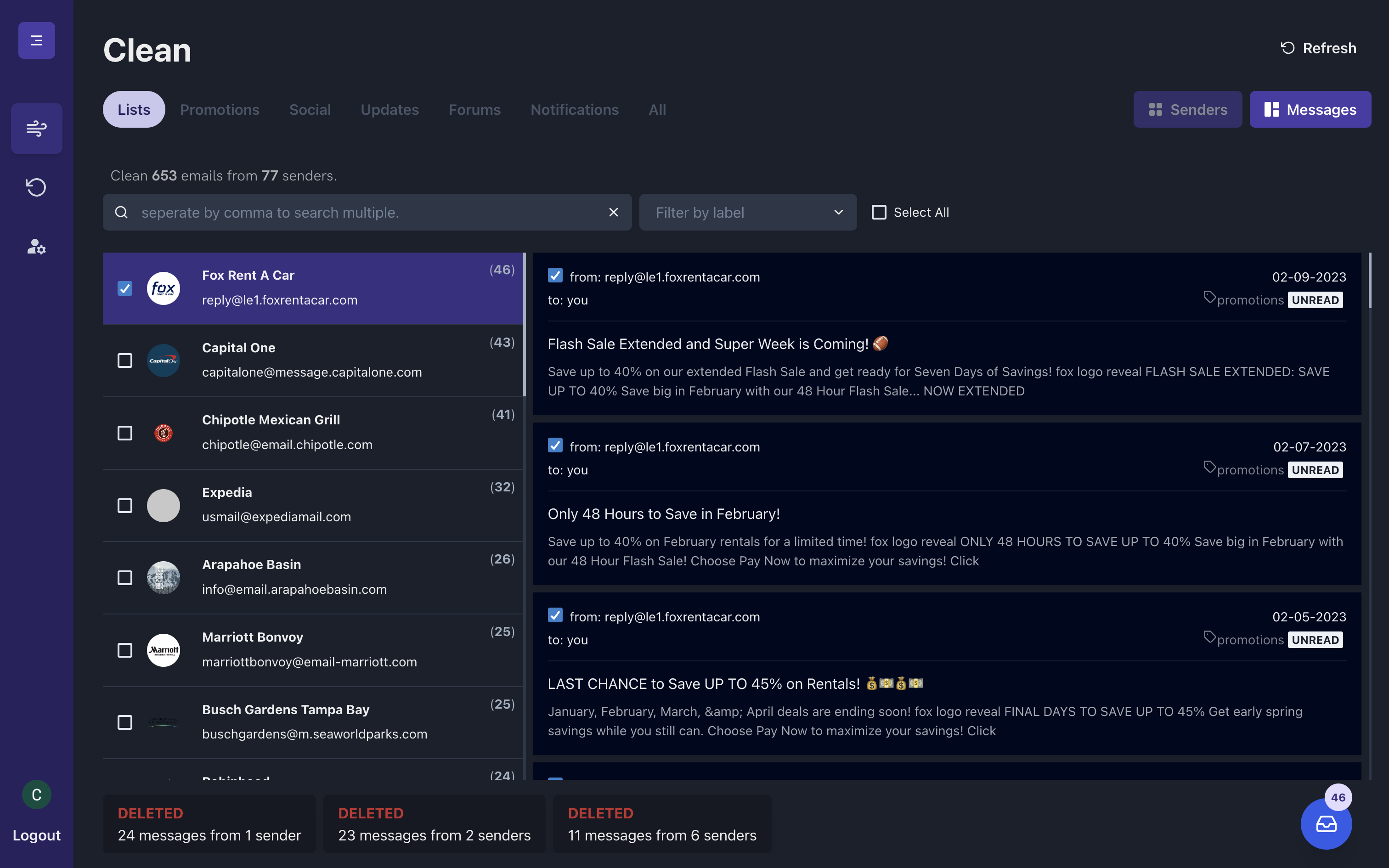Switch to Senders view
Image resolution: width=1389 pixels, height=868 pixels.
[x=1187, y=109]
